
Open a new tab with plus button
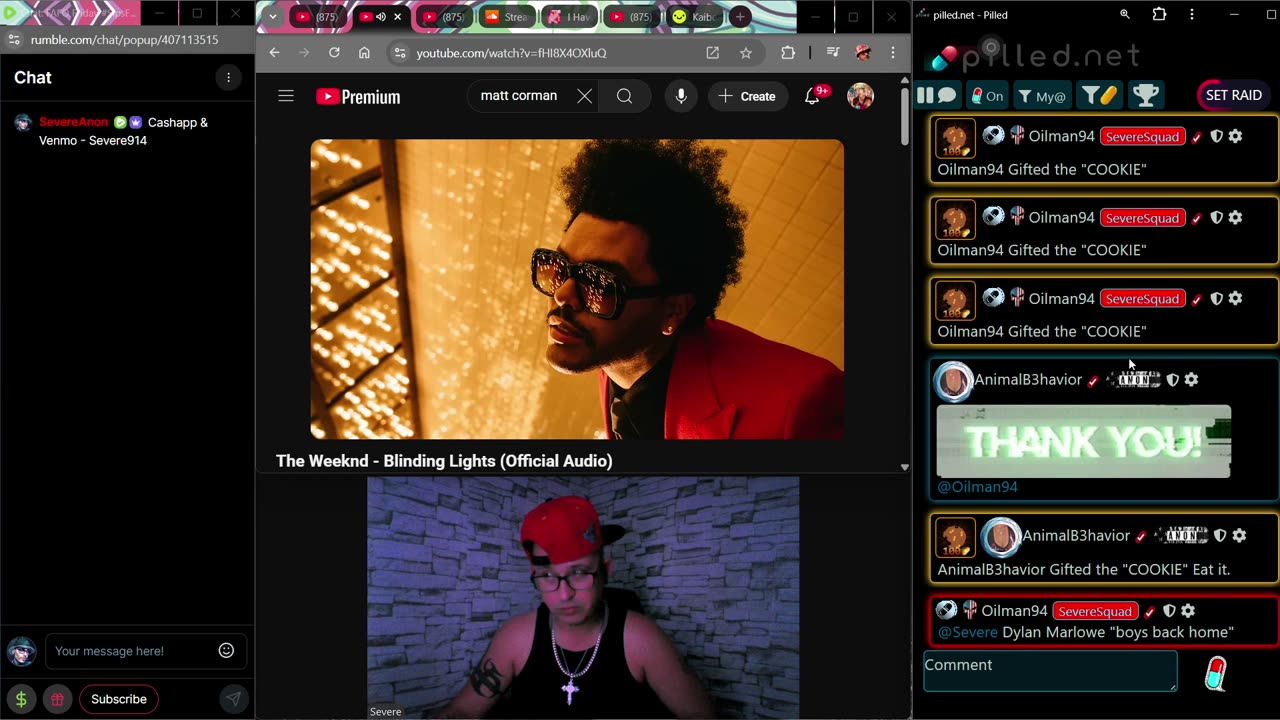(740, 17)
